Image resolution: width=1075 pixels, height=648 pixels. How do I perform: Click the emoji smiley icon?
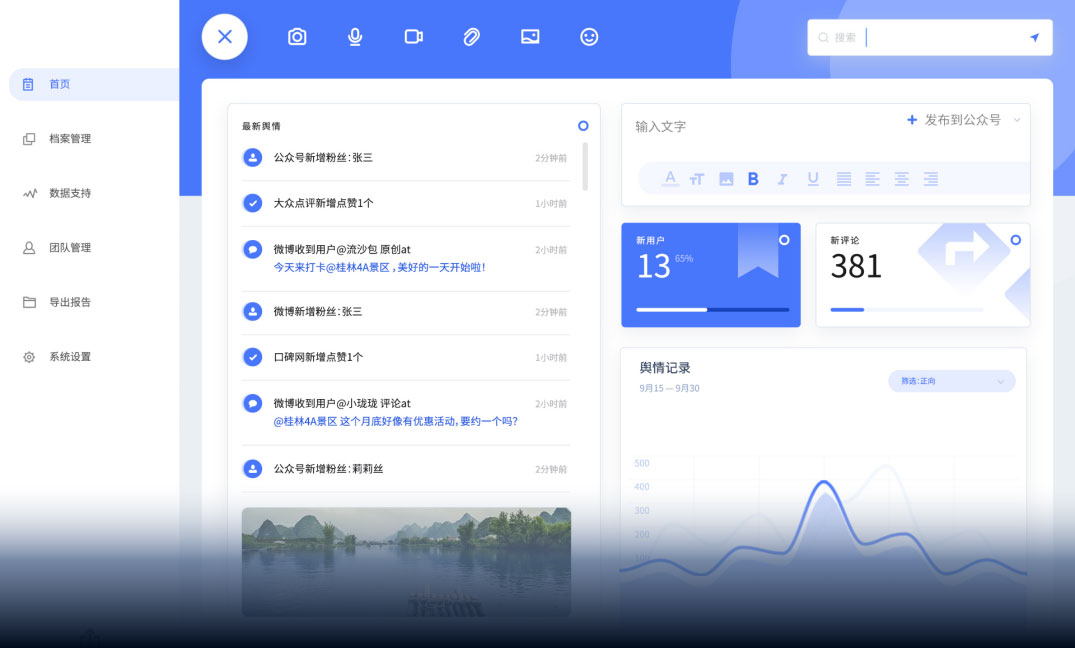589,37
